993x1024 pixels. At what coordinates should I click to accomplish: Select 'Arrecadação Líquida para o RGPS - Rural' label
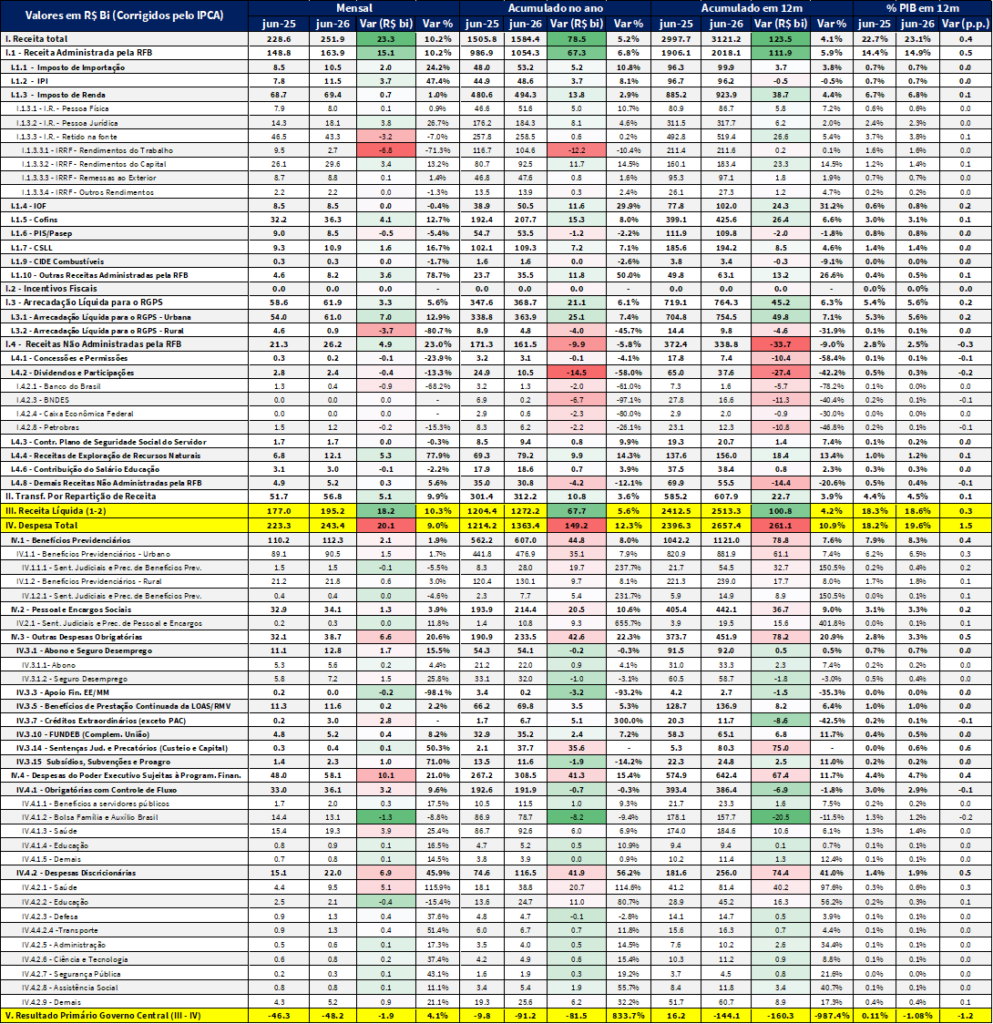(x=97, y=330)
